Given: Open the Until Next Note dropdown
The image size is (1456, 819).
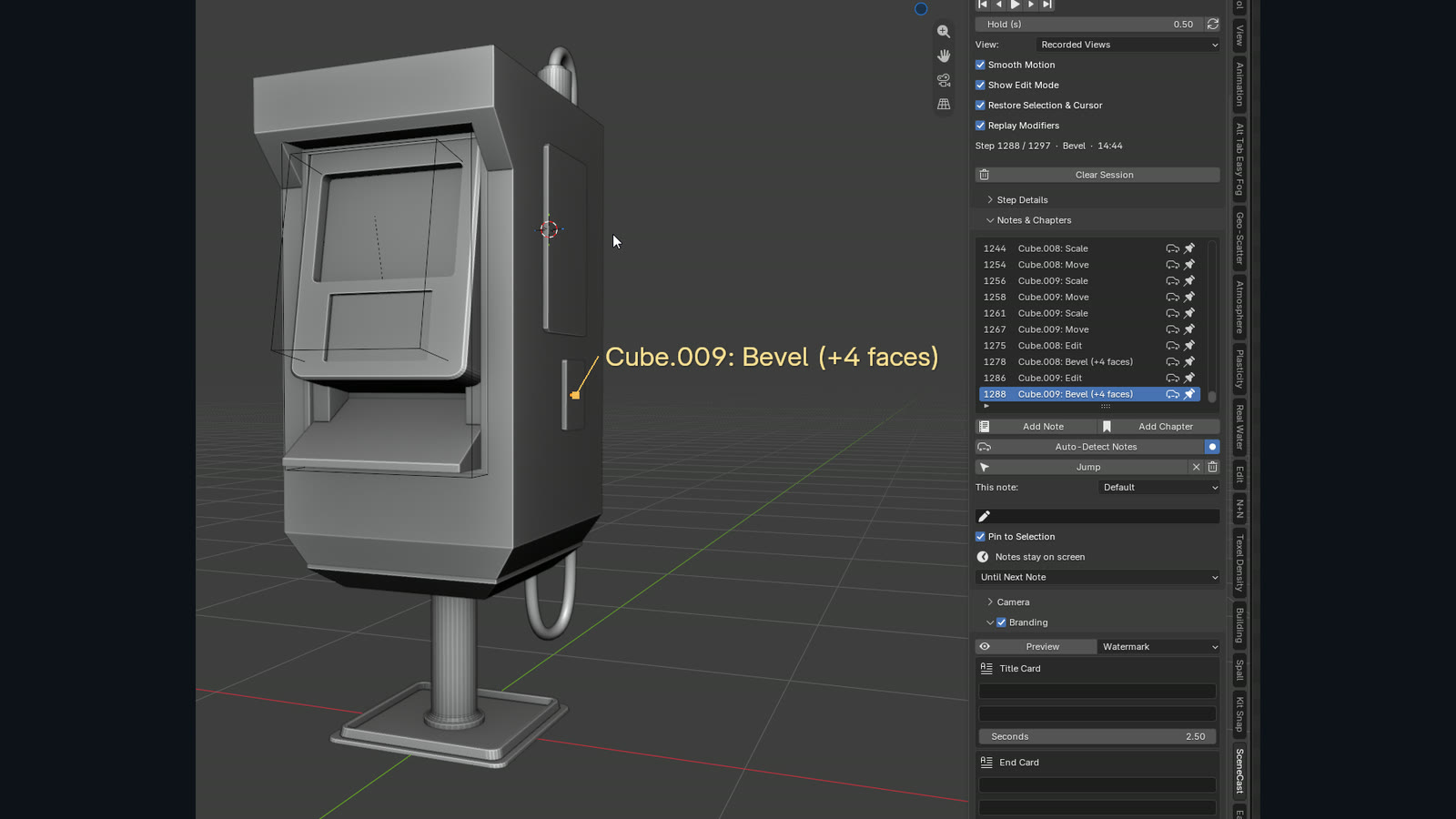Looking at the screenshot, I should click(x=1097, y=577).
